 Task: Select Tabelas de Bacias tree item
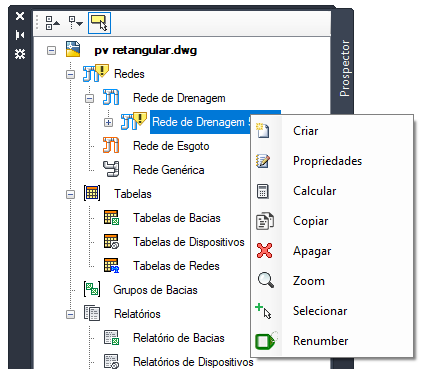click(x=177, y=218)
